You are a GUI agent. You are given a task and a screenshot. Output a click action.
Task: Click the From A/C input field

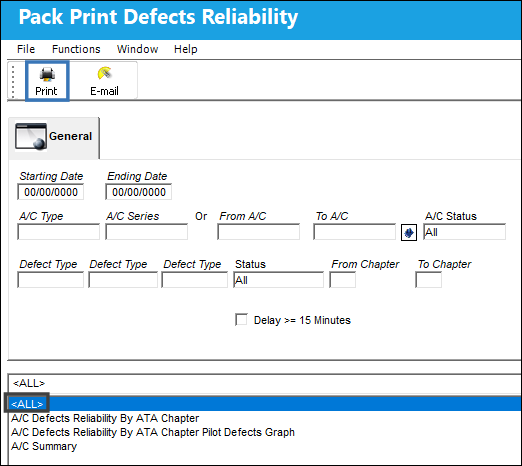(259, 232)
